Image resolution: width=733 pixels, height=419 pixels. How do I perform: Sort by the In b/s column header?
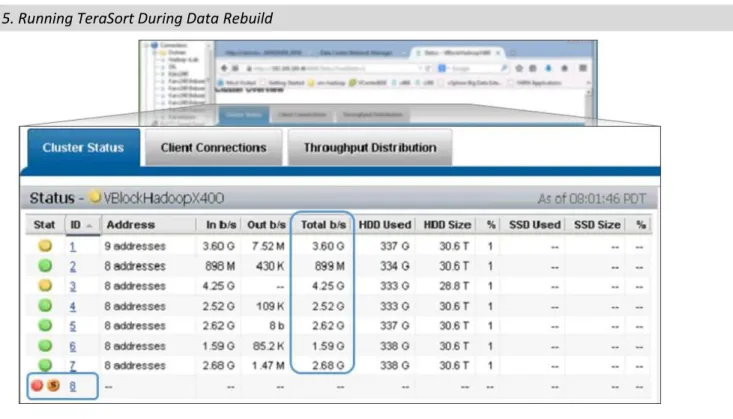[221, 225]
